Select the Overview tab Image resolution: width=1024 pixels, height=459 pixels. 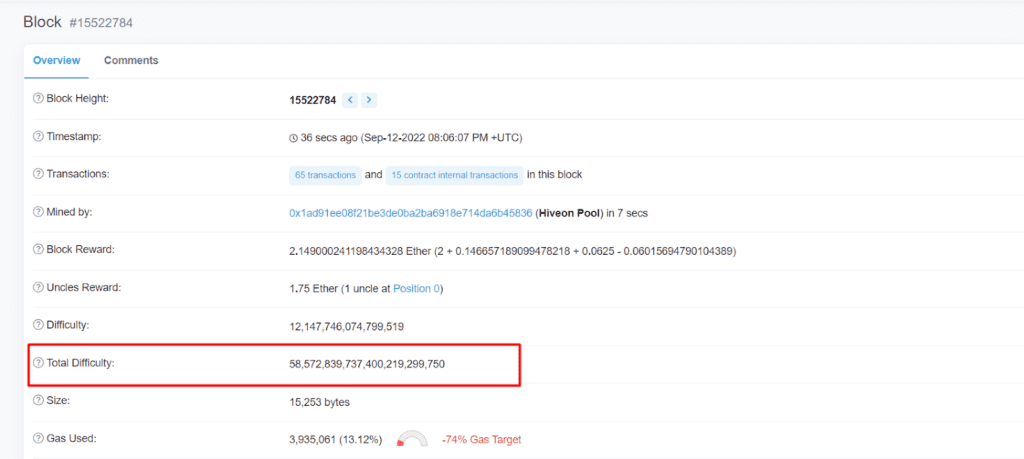click(x=56, y=61)
